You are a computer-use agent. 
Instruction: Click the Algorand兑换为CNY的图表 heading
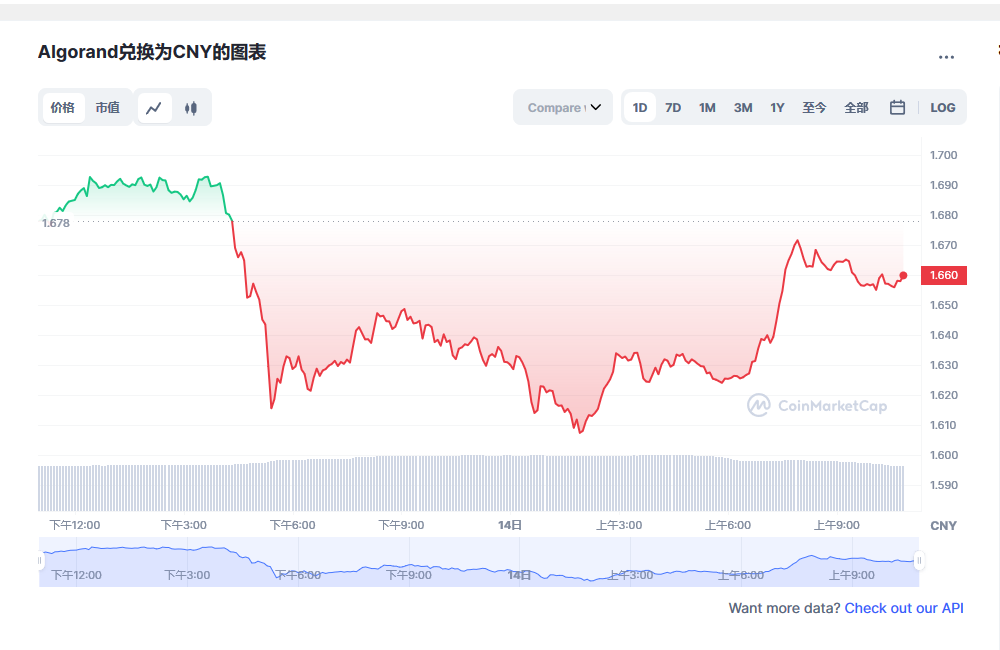152,52
